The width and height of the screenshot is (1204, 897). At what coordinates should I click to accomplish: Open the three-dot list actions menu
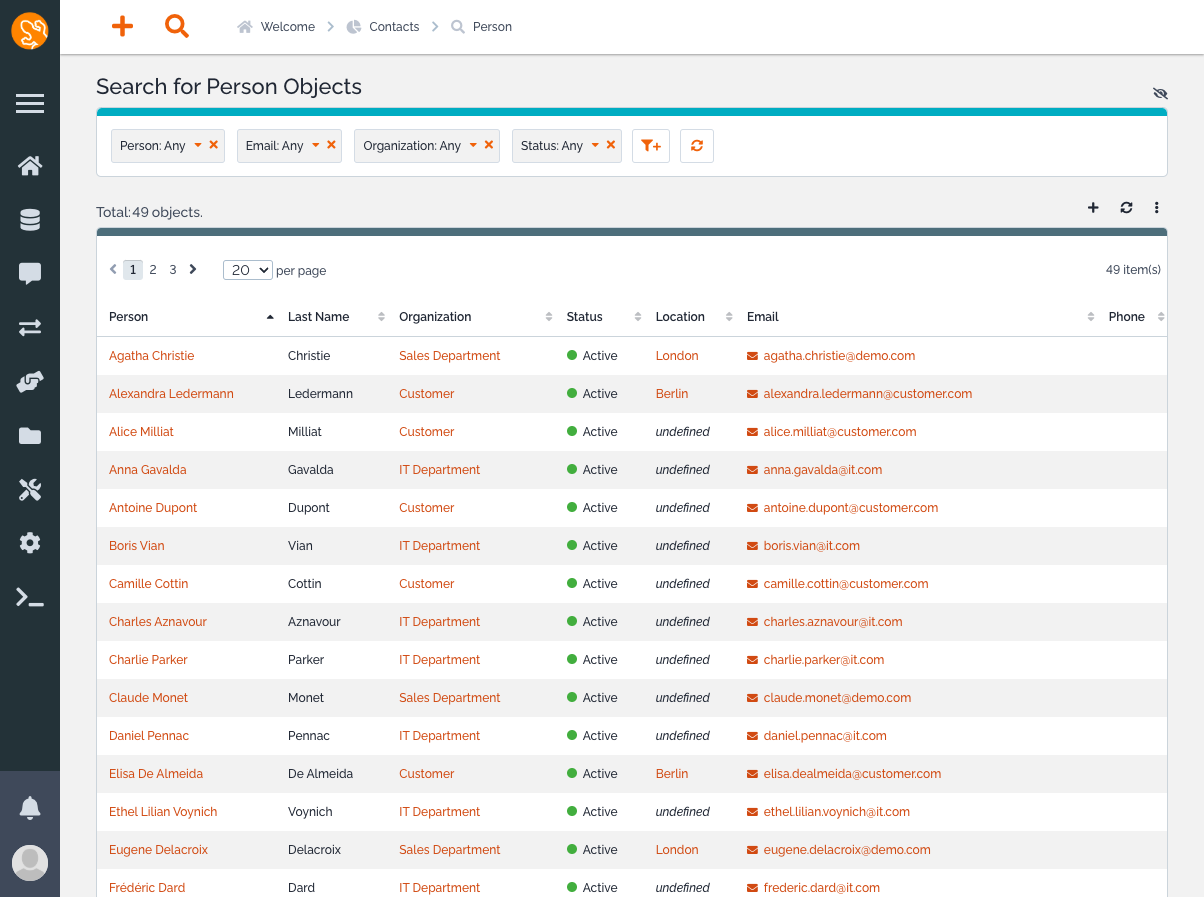[1157, 208]
